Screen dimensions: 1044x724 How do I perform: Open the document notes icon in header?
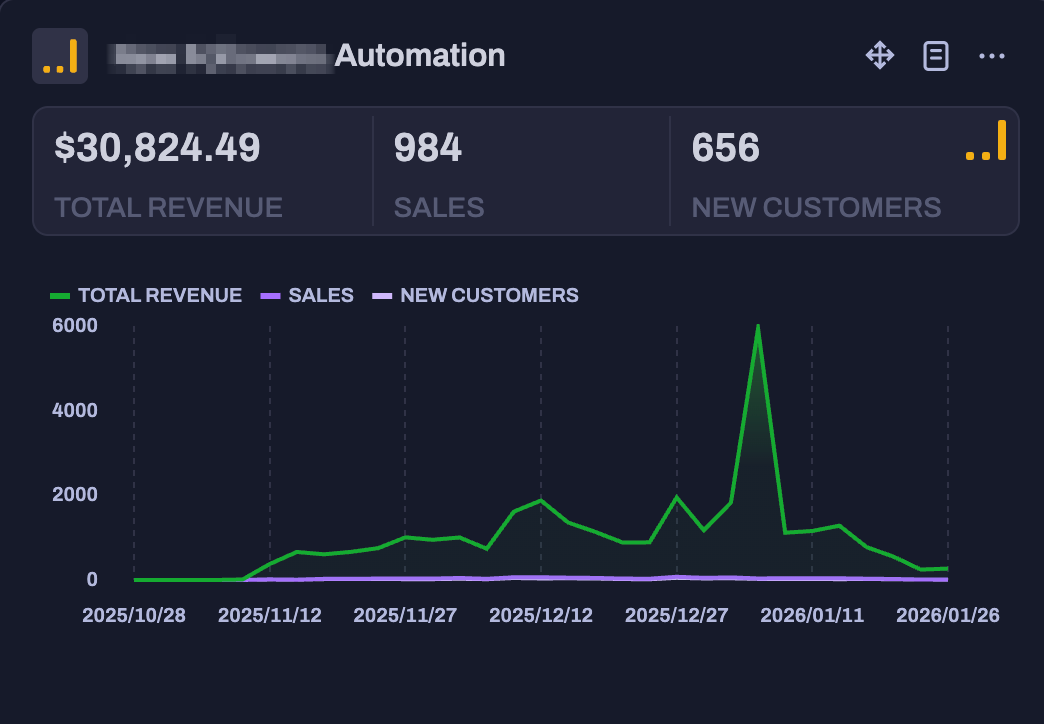(x=935, y=56)
